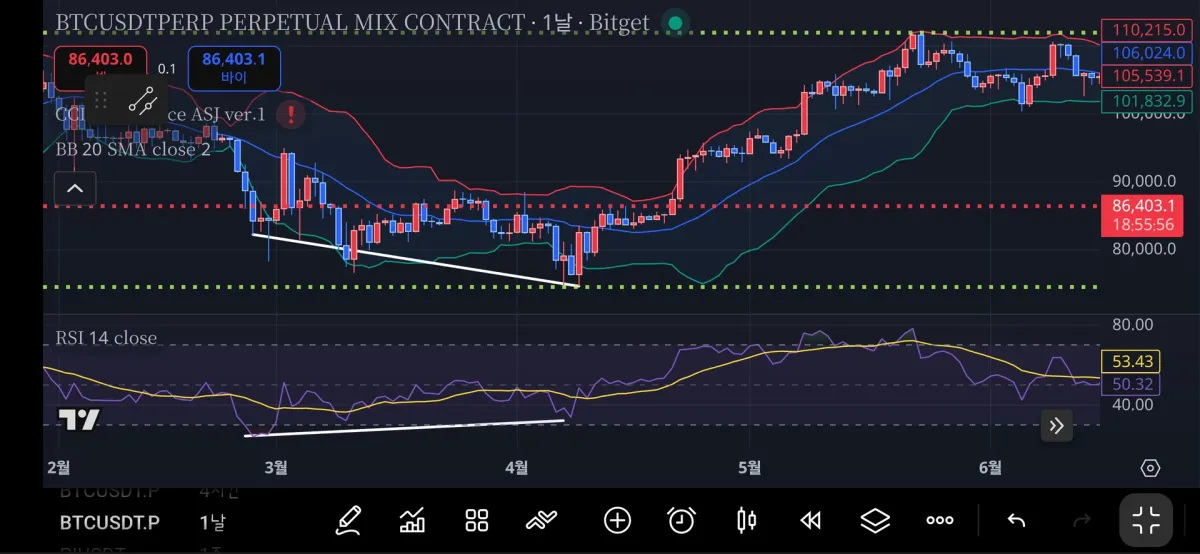Tap the 0.1 spread value between the order buttons
This screenshot has height=554, width=1200.
pyautogui.click(x=167, y=69)
